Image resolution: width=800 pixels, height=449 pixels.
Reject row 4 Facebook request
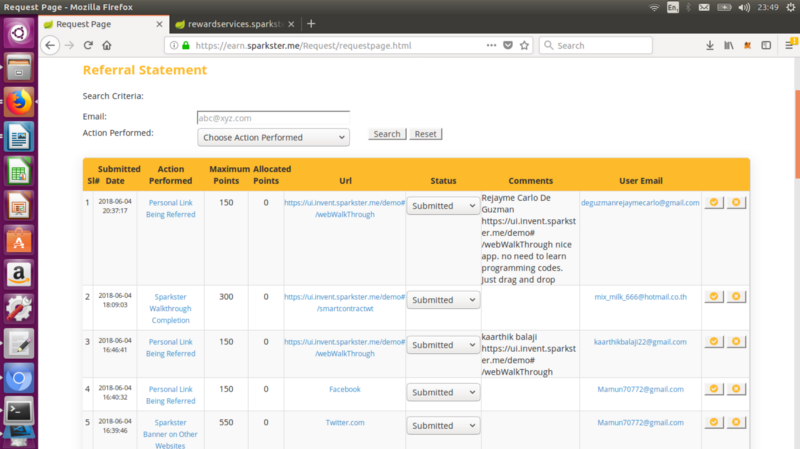[x=736, y=389]
